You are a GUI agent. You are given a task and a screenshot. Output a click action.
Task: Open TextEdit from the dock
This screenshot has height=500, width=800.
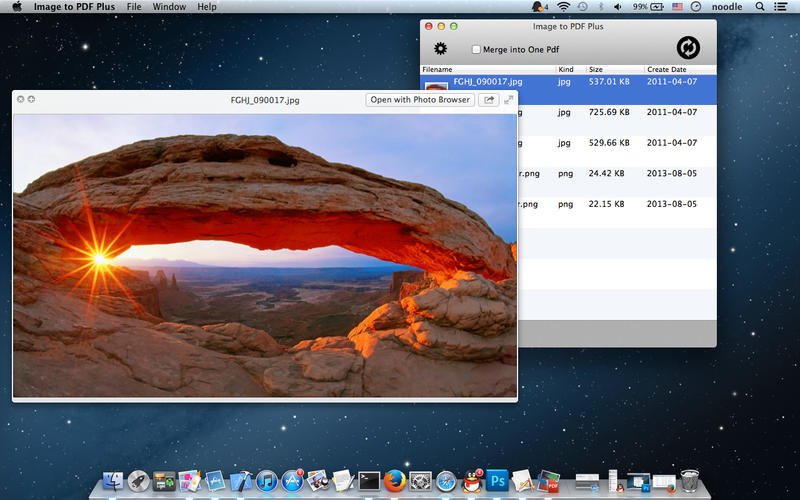343,481
